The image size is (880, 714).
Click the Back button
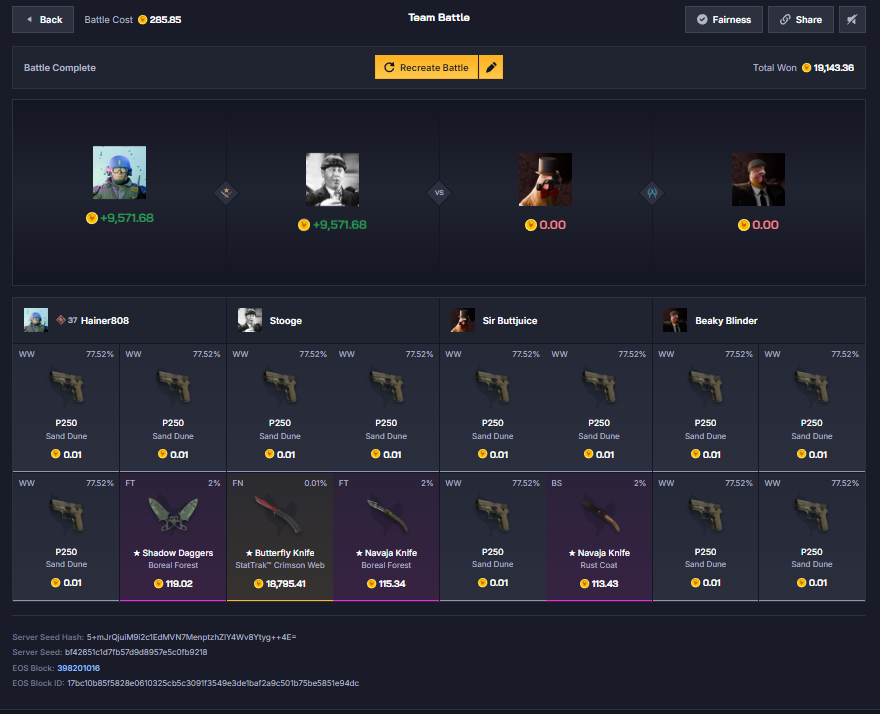pyautogui.click(x=43, y=20)
